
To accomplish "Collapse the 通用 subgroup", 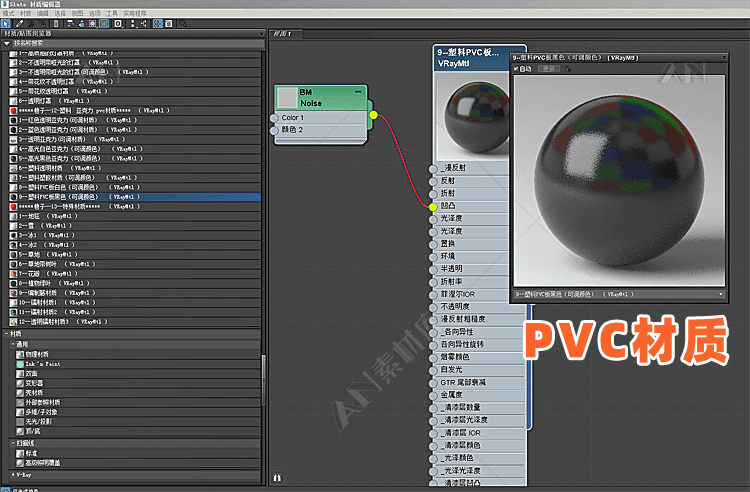I will point(13,344).
